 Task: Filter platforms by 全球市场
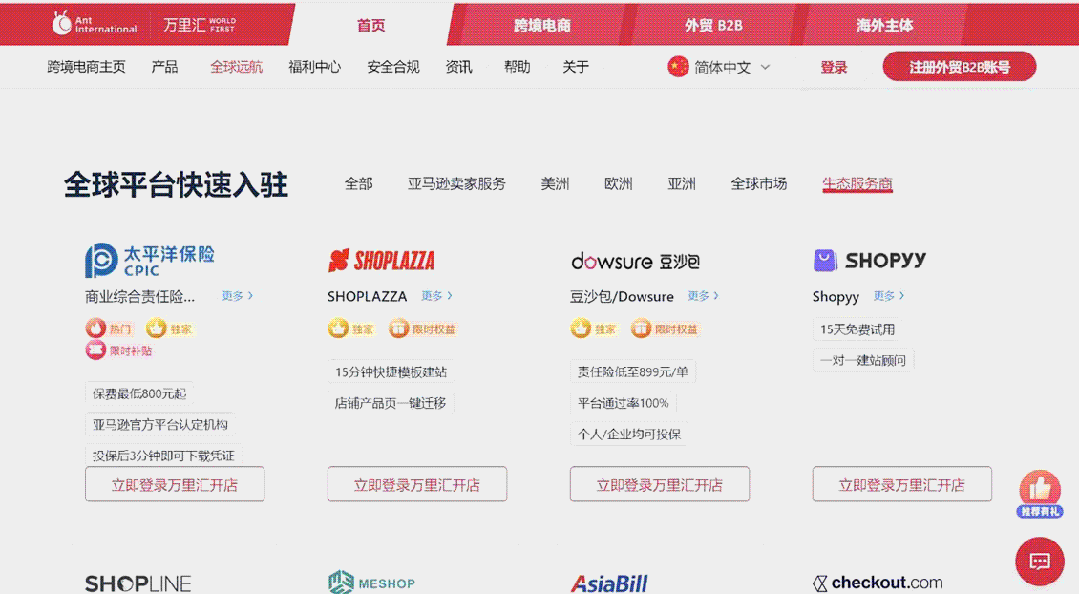[758, 184]
